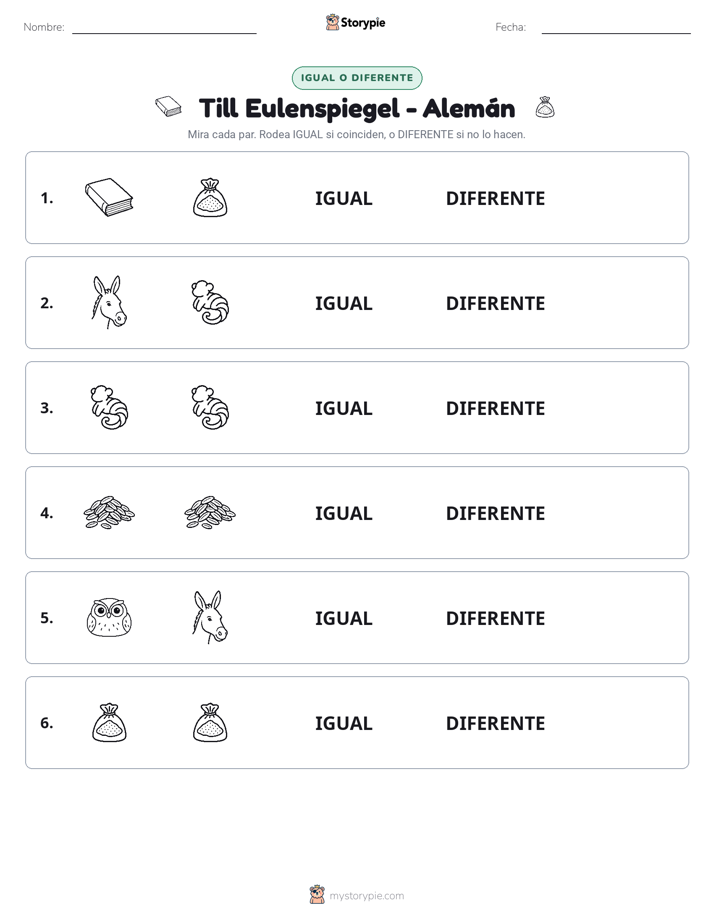Select DIFERENTE in row 5

[495, 618]
